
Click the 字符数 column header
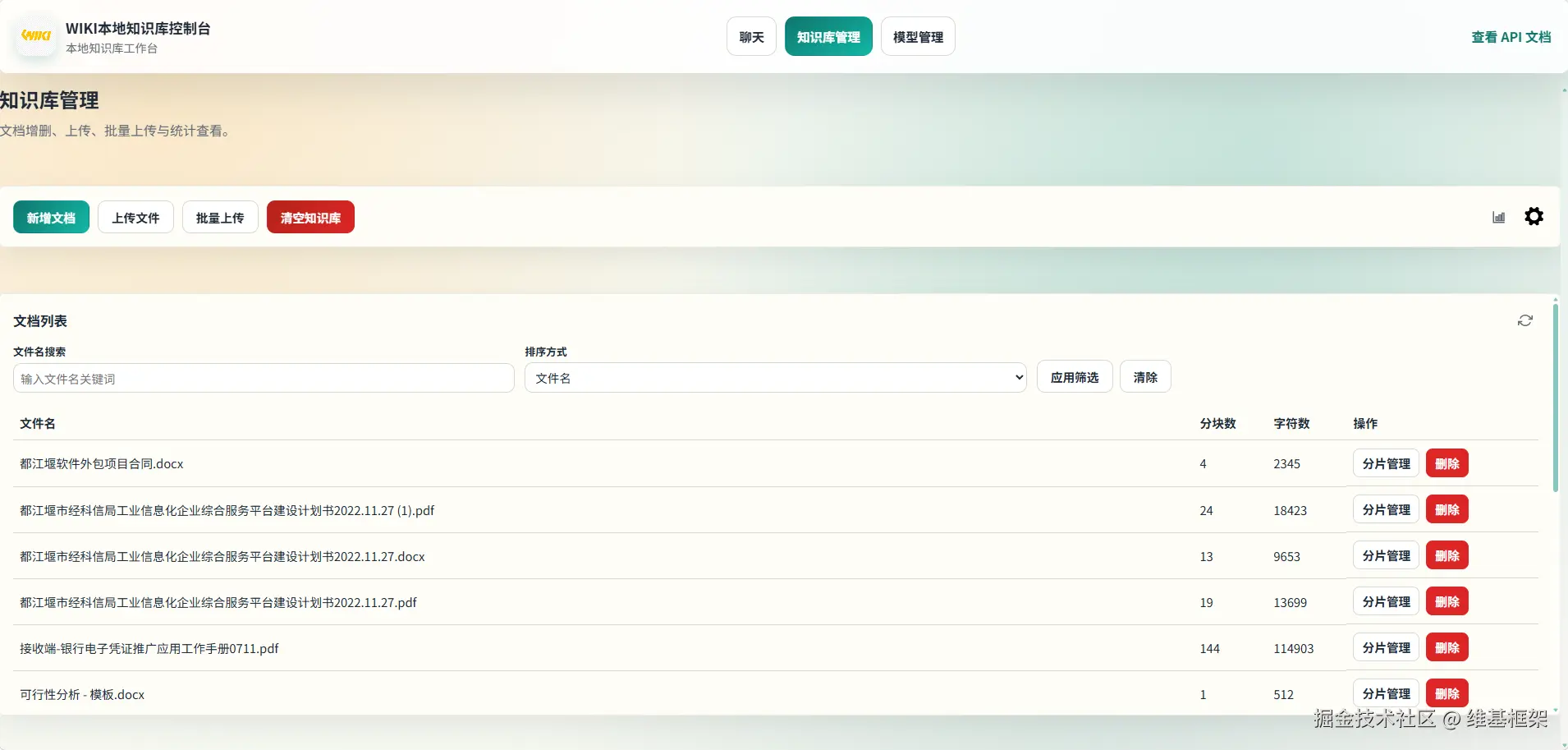1291,423
